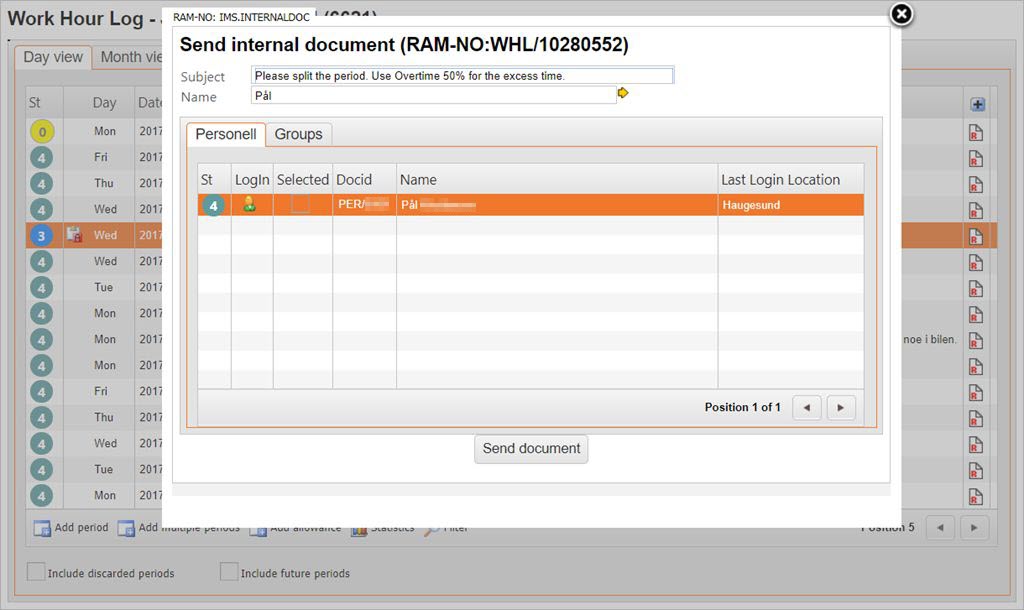Go to next position in Personell list
The height and width of the screenshot is (610, 1024).
841,408
